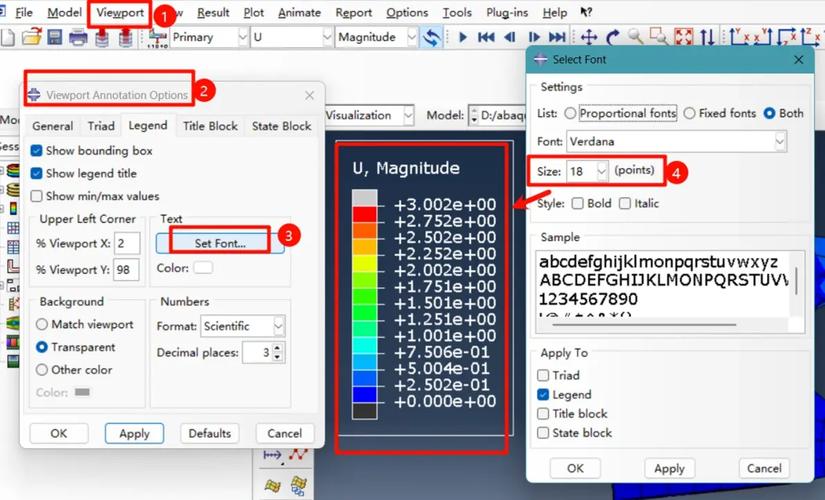Select Match viewport background option

point(43,325)
